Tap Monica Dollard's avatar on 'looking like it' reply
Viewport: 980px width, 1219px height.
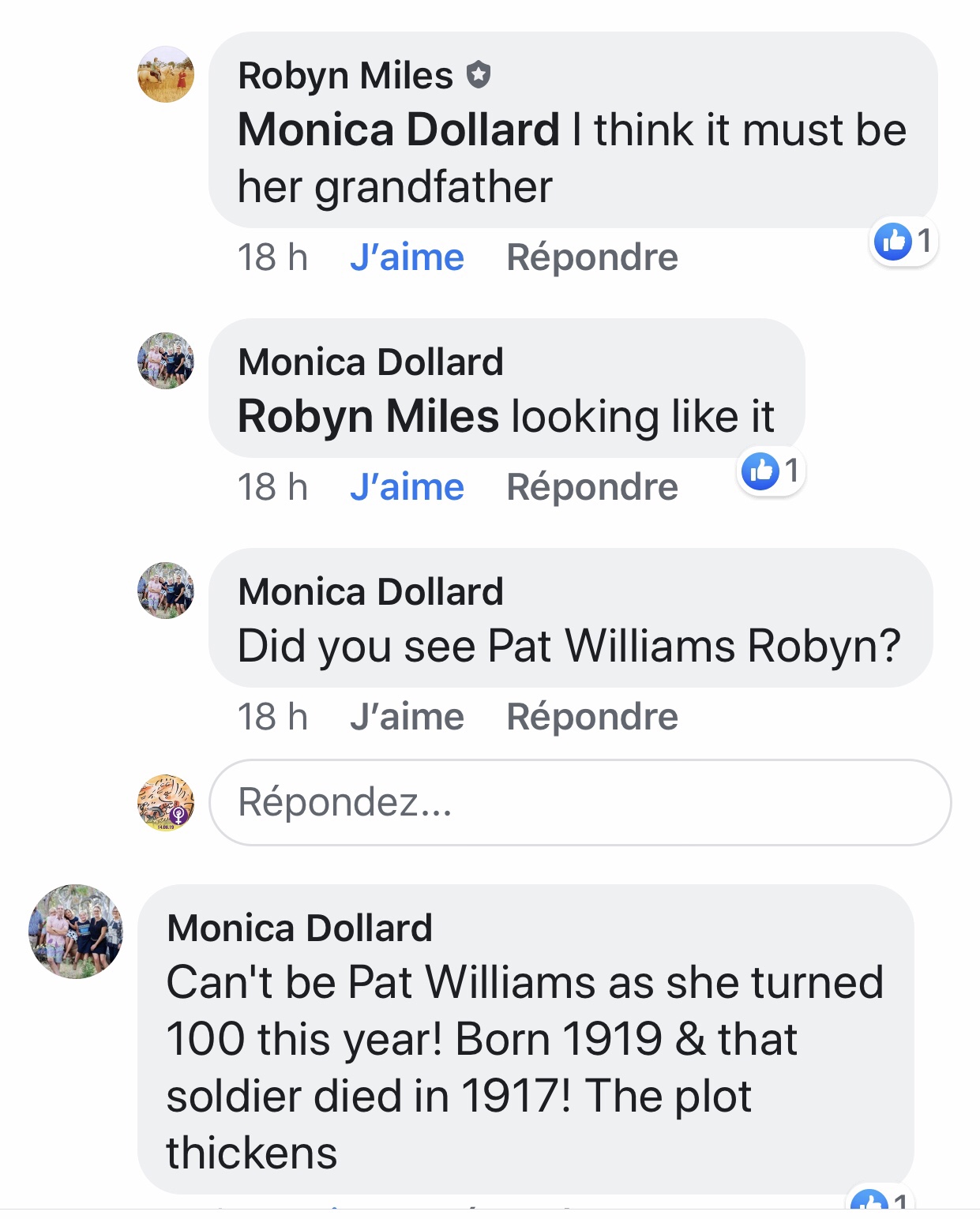point(166,361)
